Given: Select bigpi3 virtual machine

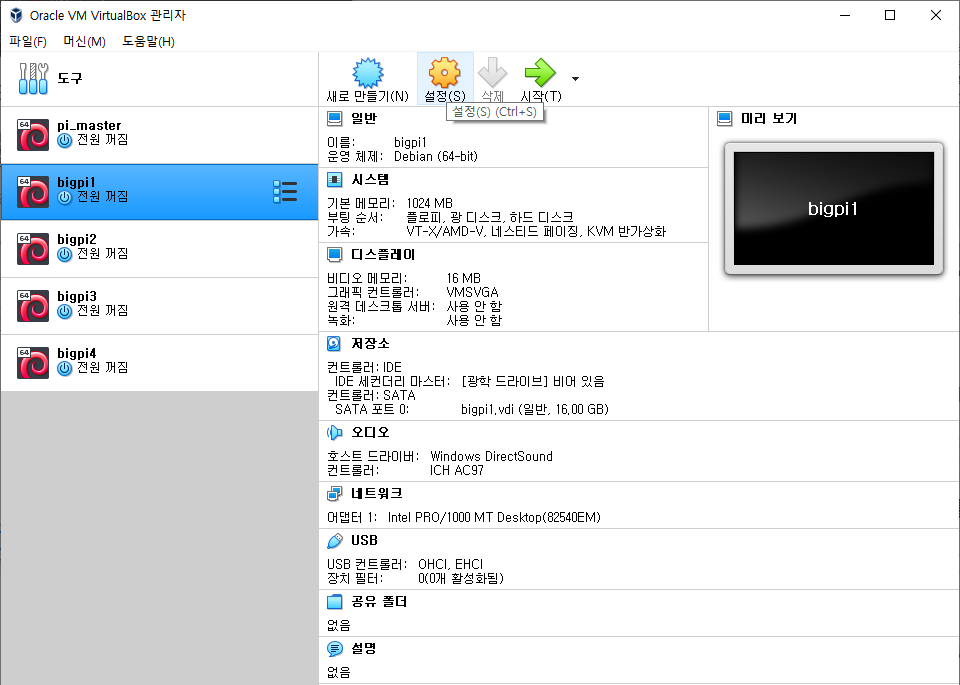Looking at the screenshot, I should pos(159,305).
